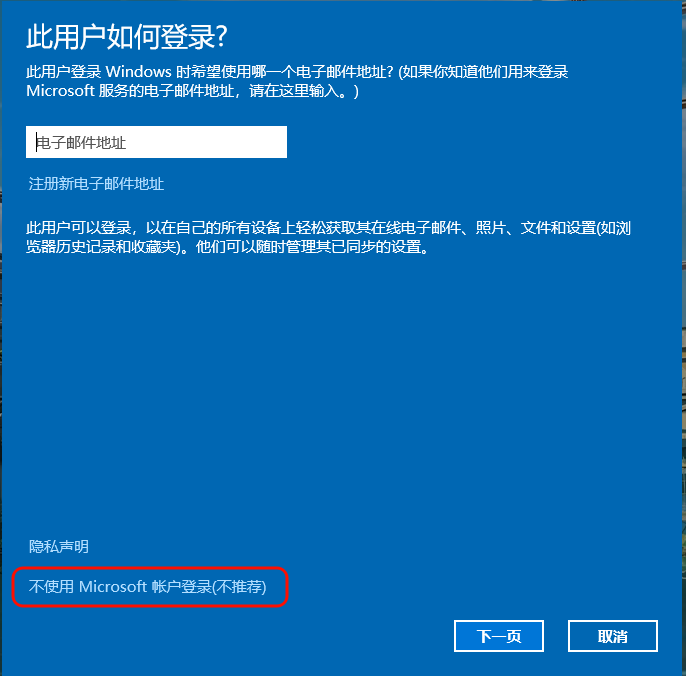Choose sign in without Microsoft account option
686x676 pixels.
[x=147, y=587]
